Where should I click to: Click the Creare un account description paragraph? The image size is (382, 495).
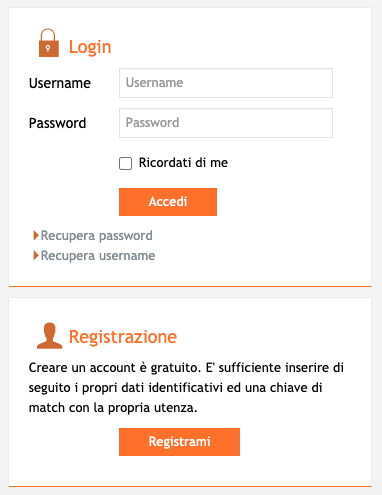(186, 387)
